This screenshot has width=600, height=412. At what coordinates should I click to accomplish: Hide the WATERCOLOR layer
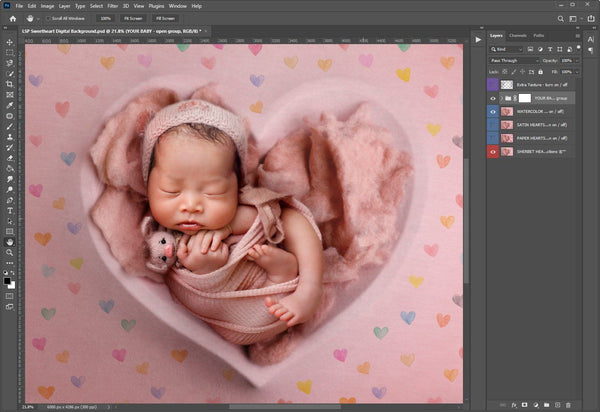pyautogui.click(x=493, y=112)
